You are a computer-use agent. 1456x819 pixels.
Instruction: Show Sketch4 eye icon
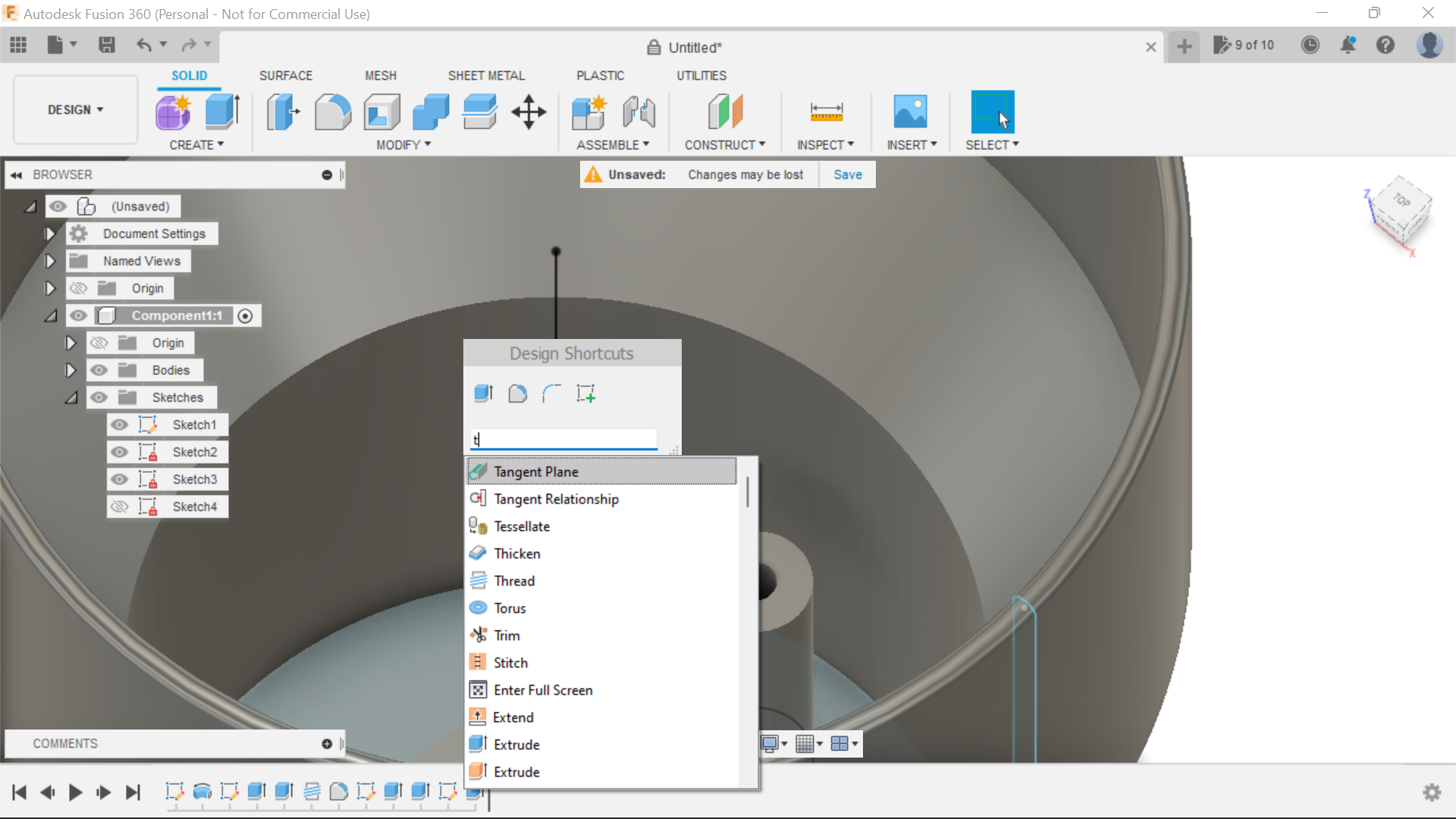(x=120, y=507)
